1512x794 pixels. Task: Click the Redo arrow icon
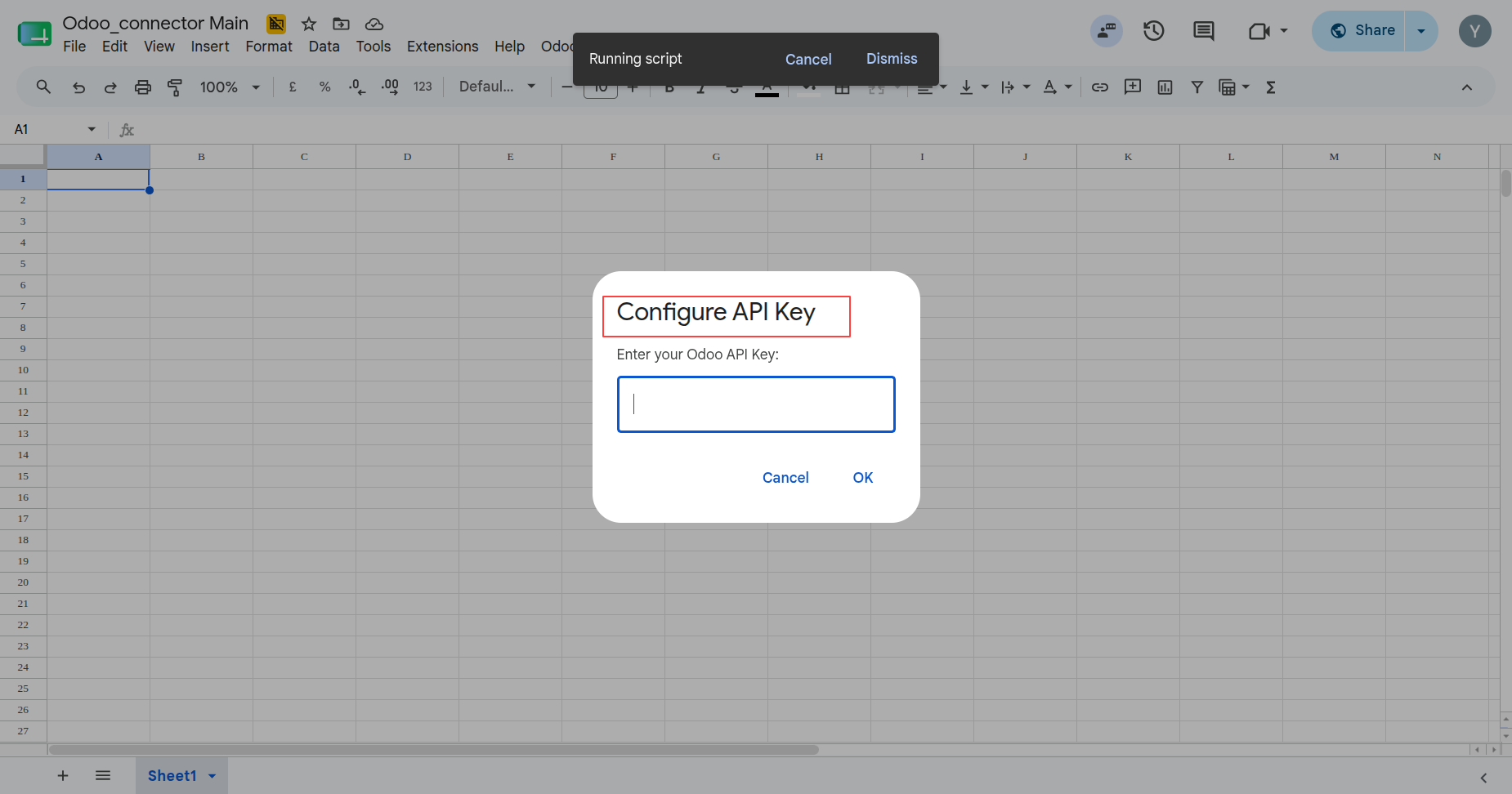(110, 87)
